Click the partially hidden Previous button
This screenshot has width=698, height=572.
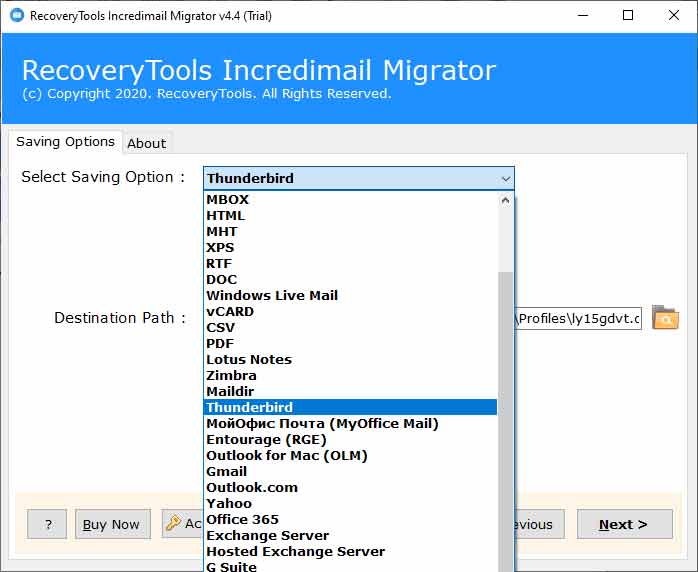(x=540, y=524)
